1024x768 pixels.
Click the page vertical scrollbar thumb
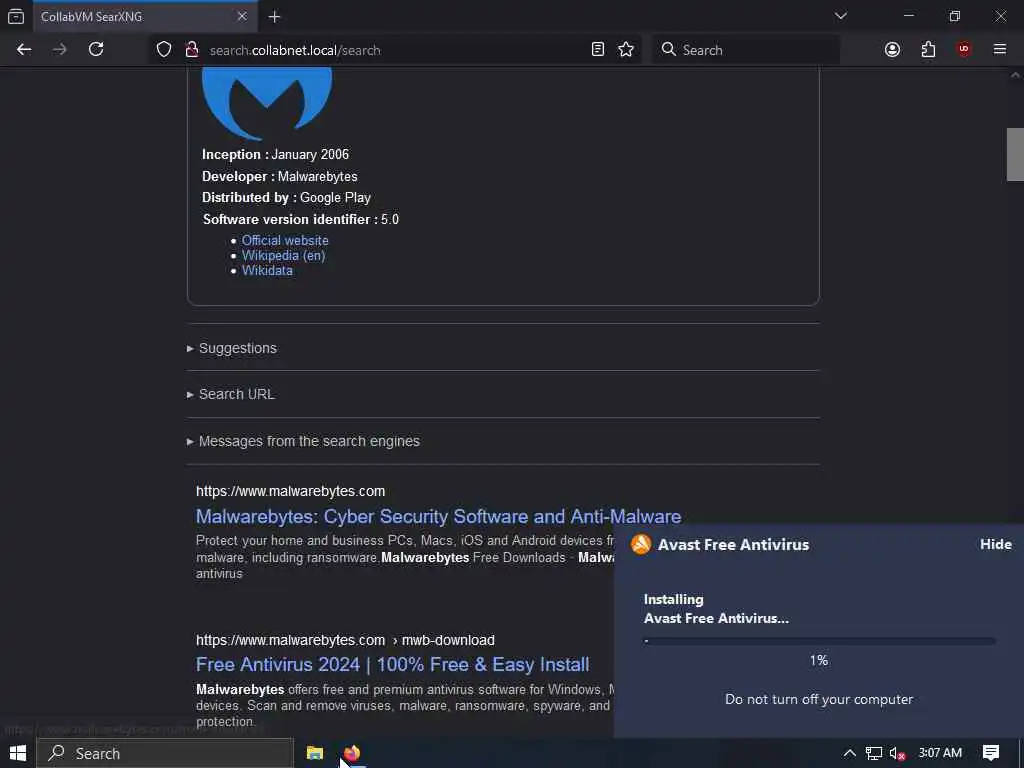pos(1015,154)
